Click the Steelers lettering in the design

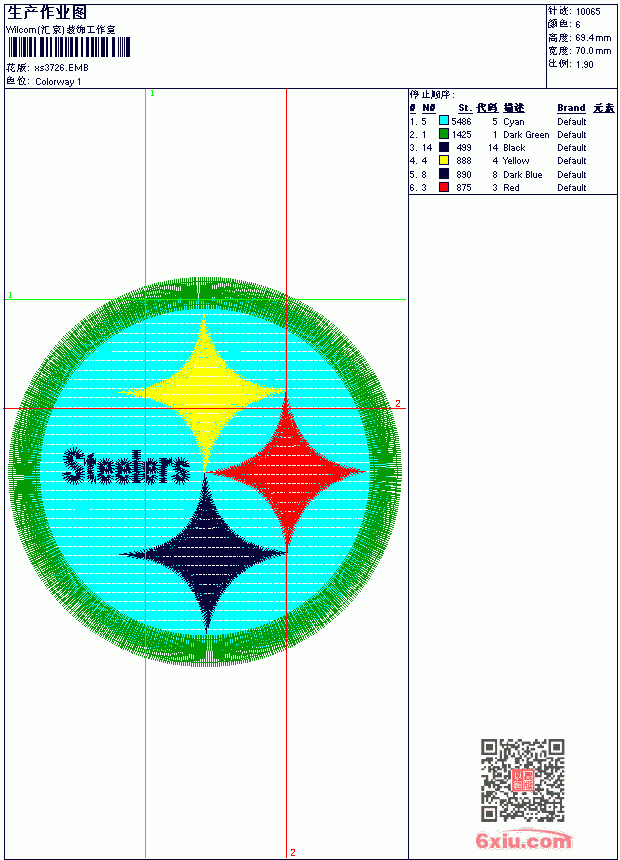pos(126,467)
